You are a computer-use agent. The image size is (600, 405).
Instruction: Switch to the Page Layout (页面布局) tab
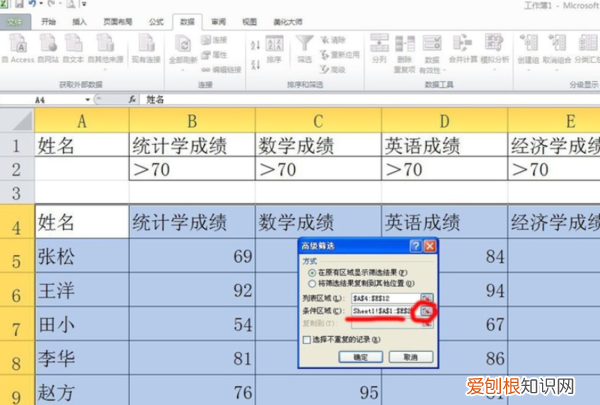click(x=118, y=22)
